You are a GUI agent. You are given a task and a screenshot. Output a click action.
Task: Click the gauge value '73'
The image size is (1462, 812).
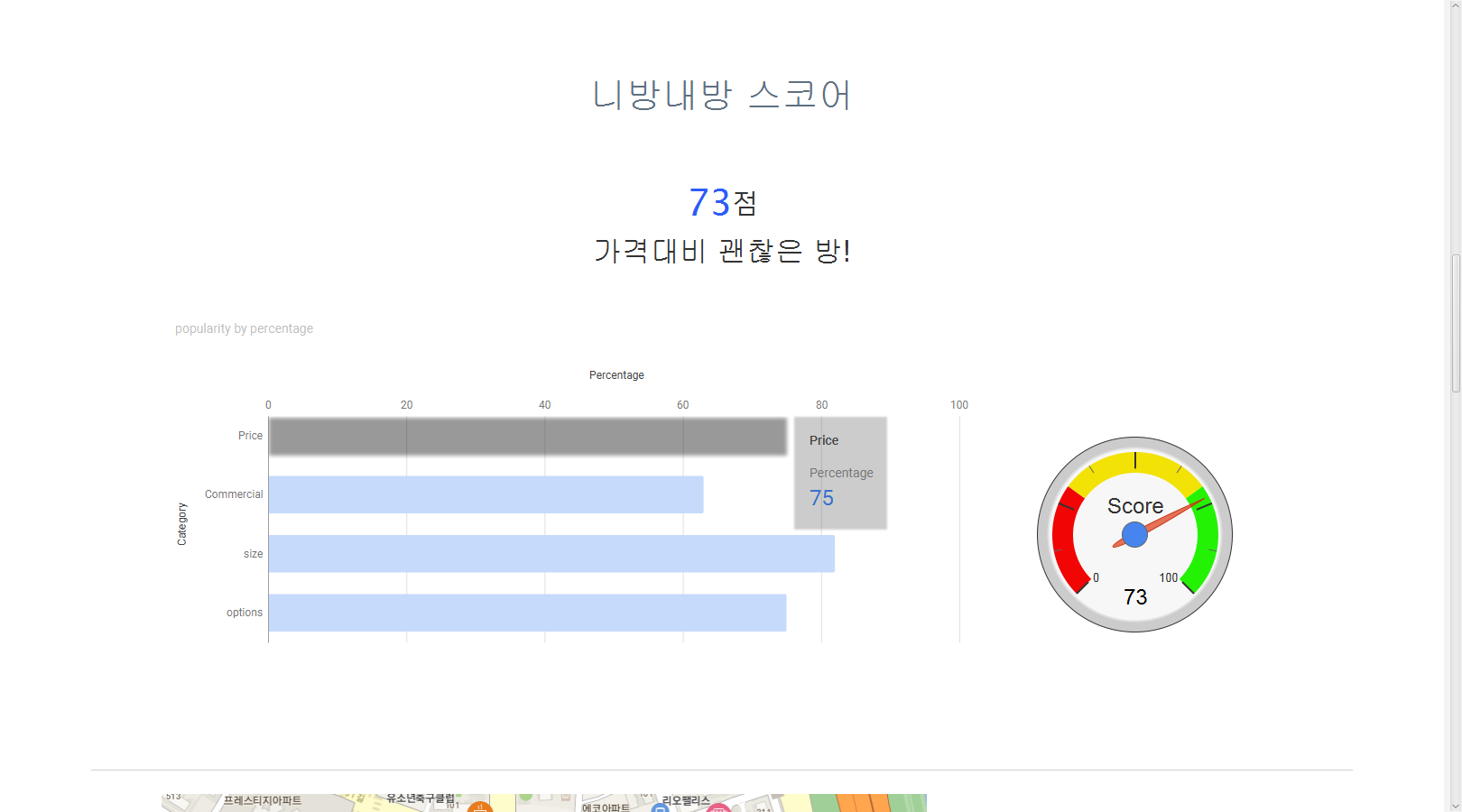(x=1135, y=597)
